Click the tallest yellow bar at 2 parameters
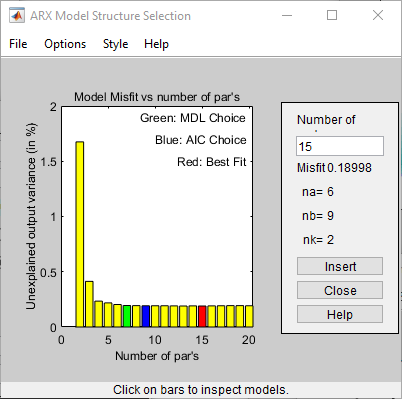Viewport: 402px width, 399px height. coord(80,234)
